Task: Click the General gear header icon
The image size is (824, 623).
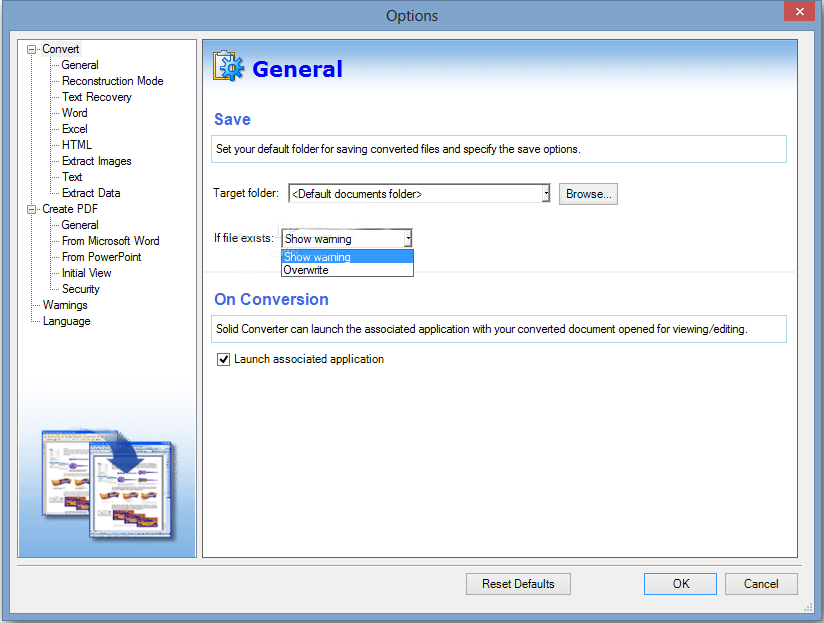Action: pyautogui.click(x=228, y=66)
